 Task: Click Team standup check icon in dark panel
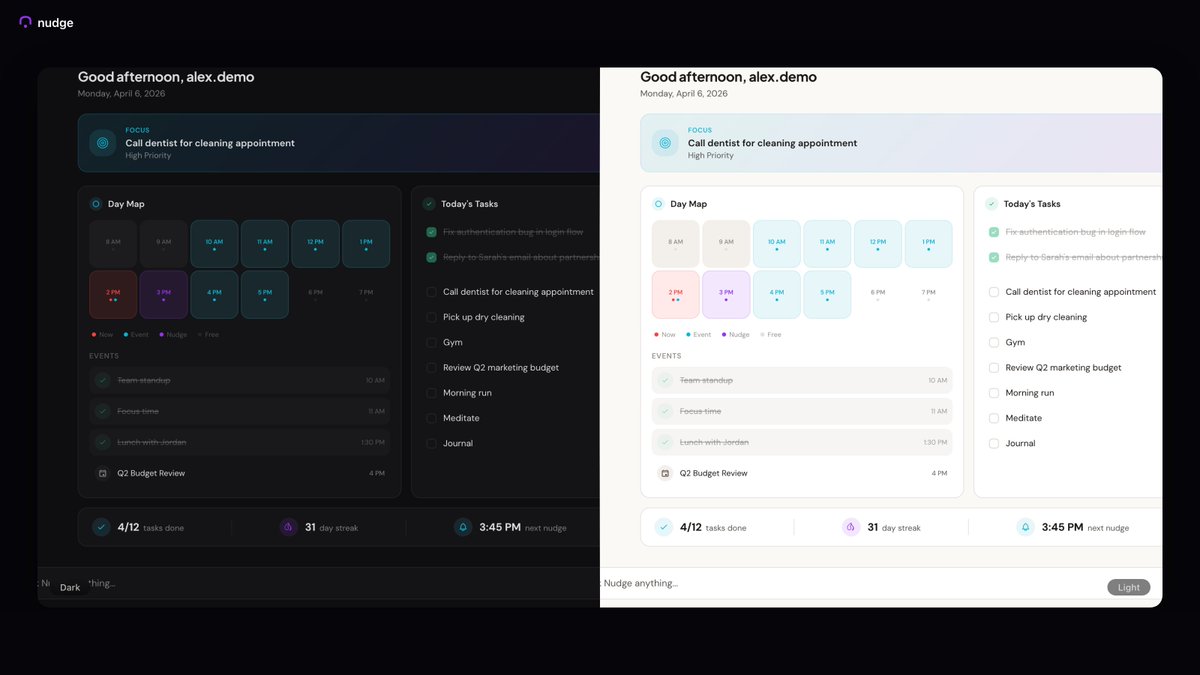click(x=102, y=380)
